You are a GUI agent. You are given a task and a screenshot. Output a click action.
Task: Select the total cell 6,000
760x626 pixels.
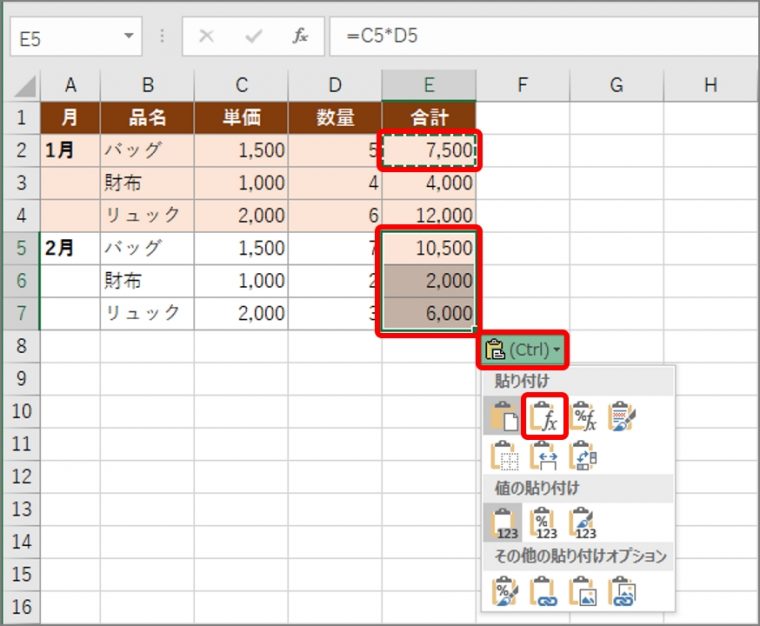click(x=429, y=313)
